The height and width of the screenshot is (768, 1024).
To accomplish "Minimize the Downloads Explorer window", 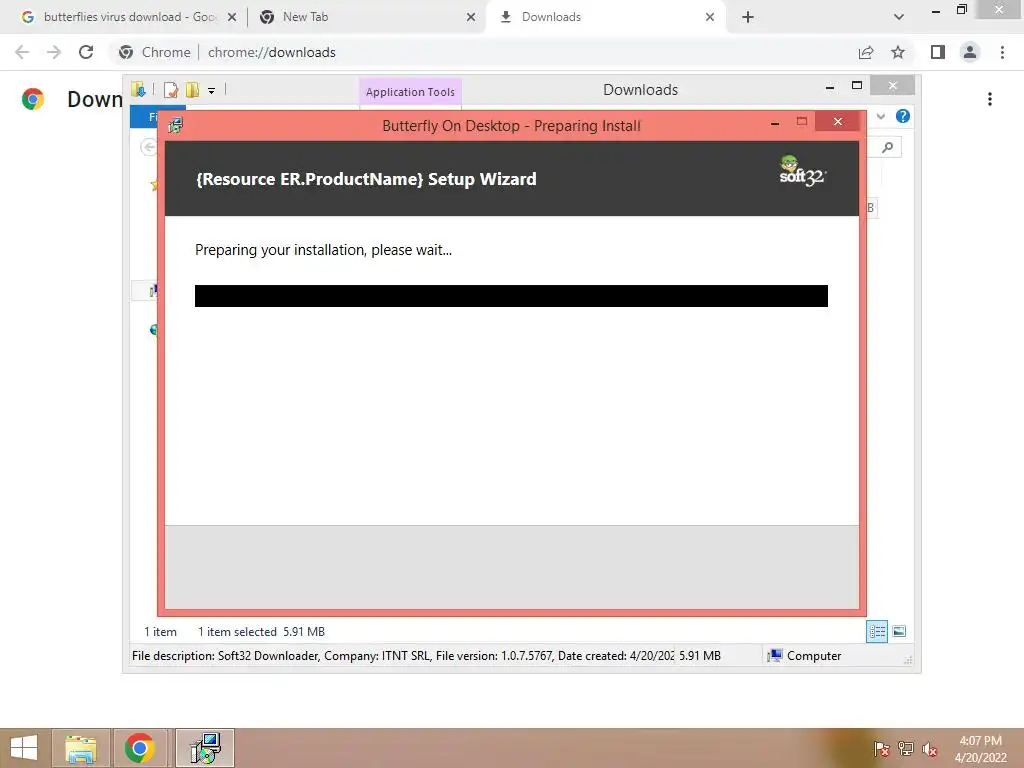I will tap(830, 86).
